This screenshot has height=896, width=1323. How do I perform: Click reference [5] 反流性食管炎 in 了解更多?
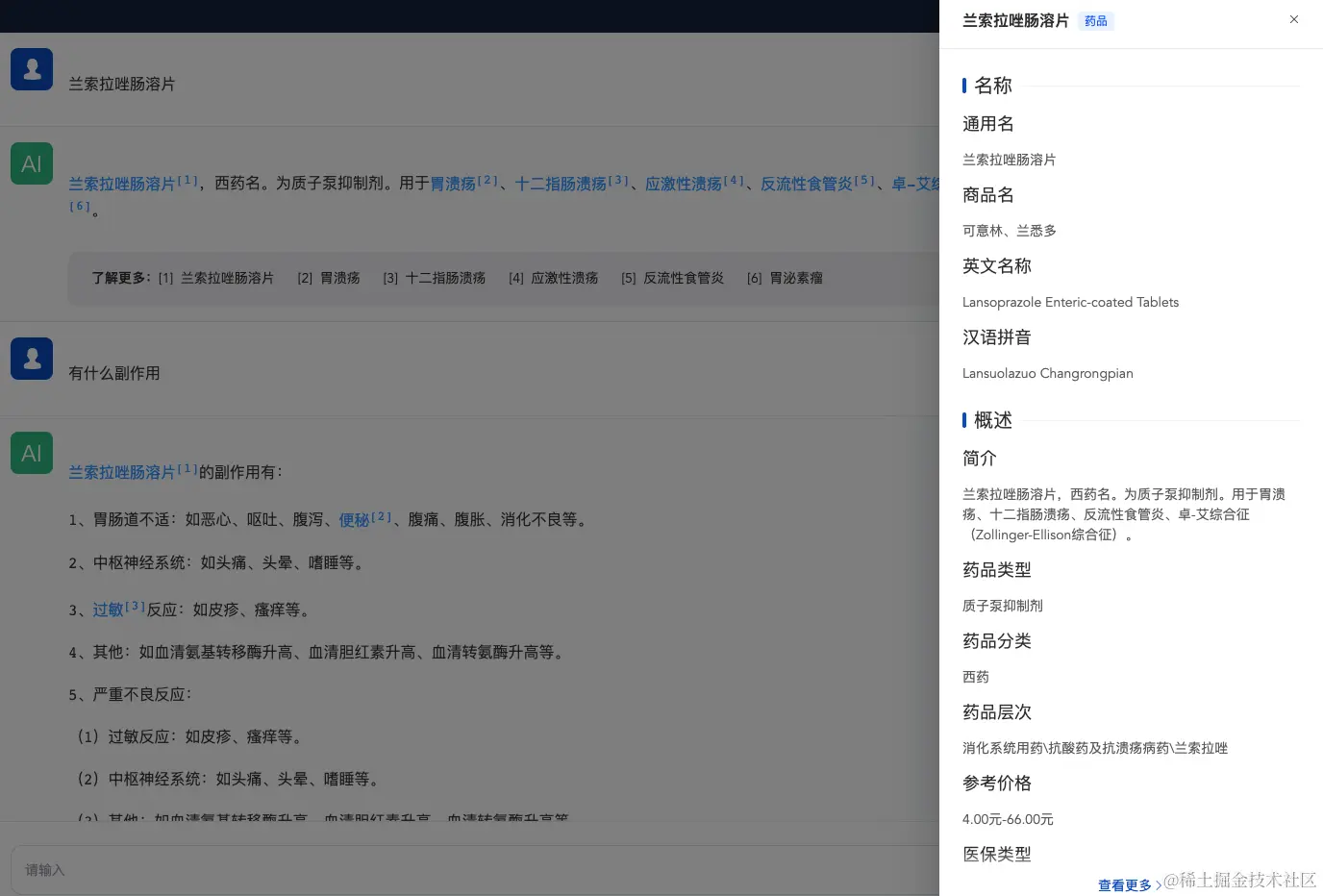coord(673,278)
